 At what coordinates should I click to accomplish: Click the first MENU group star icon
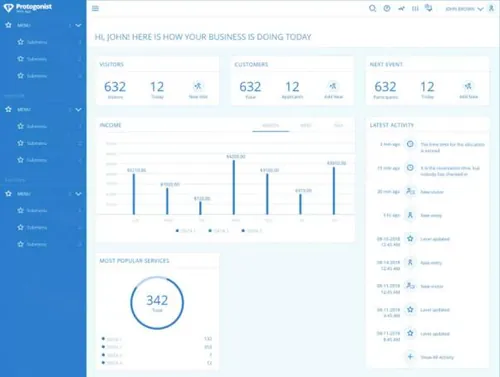8,25
